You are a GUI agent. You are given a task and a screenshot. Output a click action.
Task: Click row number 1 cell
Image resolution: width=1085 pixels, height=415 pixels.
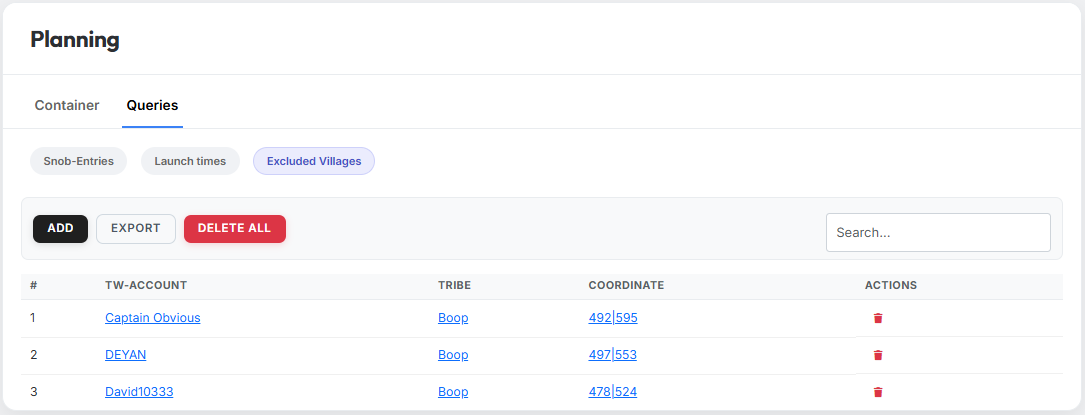tap(33, 318)
